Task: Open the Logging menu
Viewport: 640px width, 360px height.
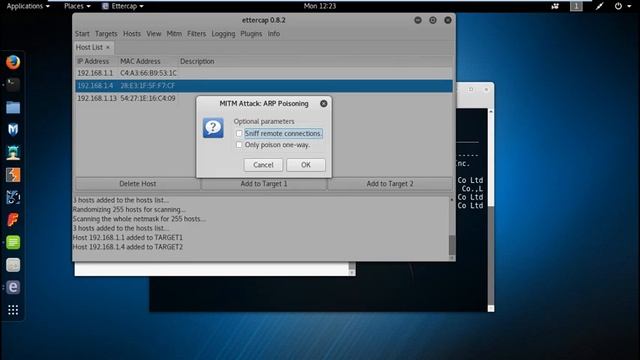Action: pos(223,34)
